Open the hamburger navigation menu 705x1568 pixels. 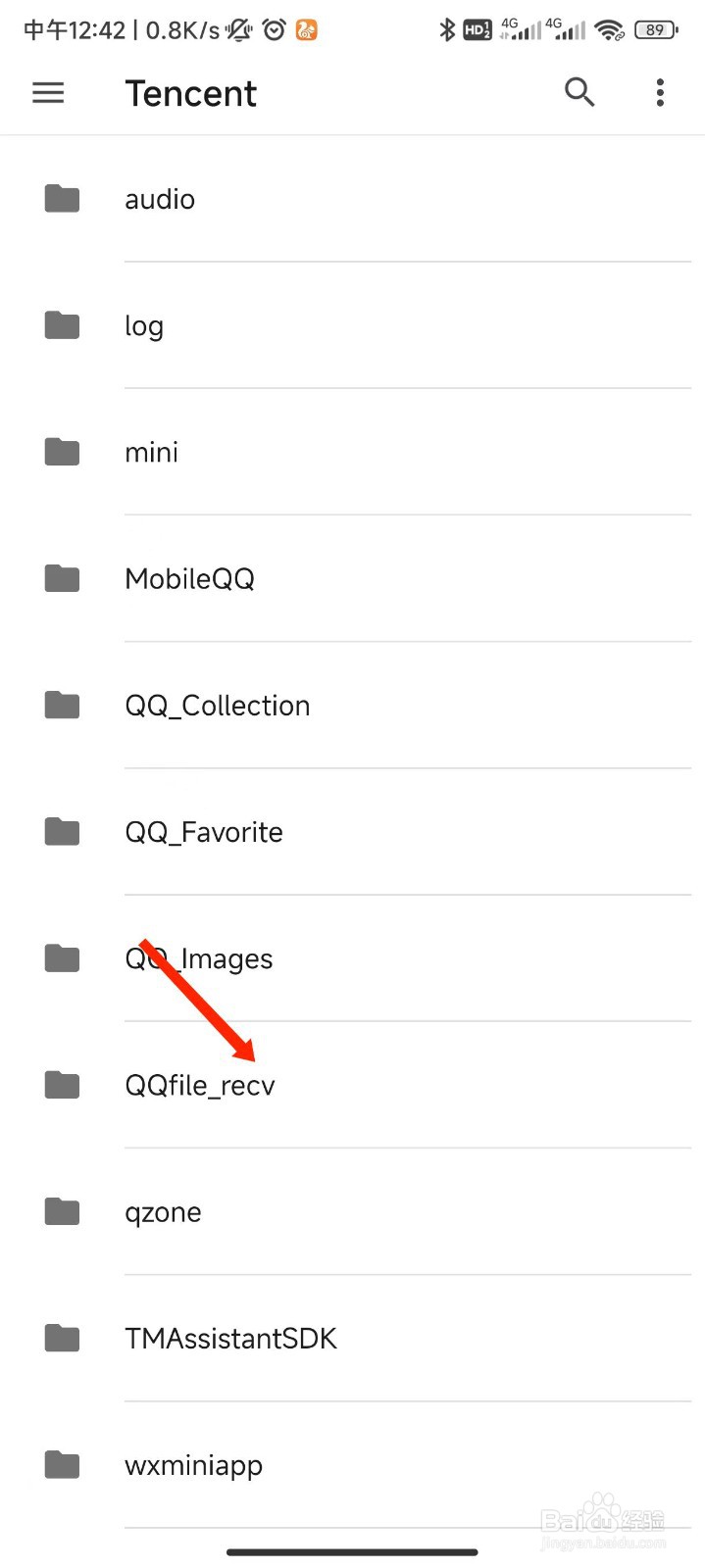pyautogui.click(x=48, y=93)
